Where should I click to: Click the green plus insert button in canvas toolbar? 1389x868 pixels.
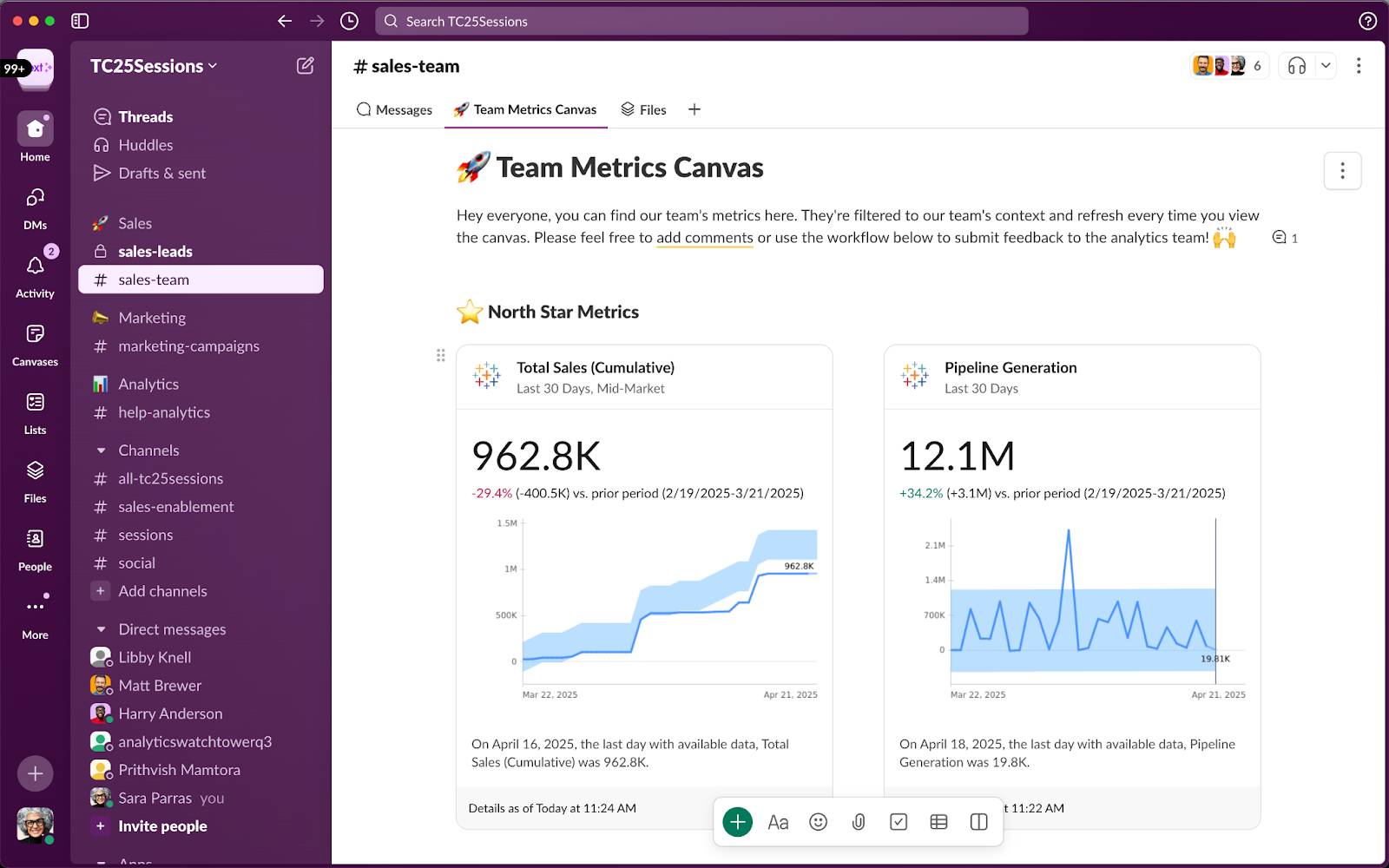tap(737, 822)
